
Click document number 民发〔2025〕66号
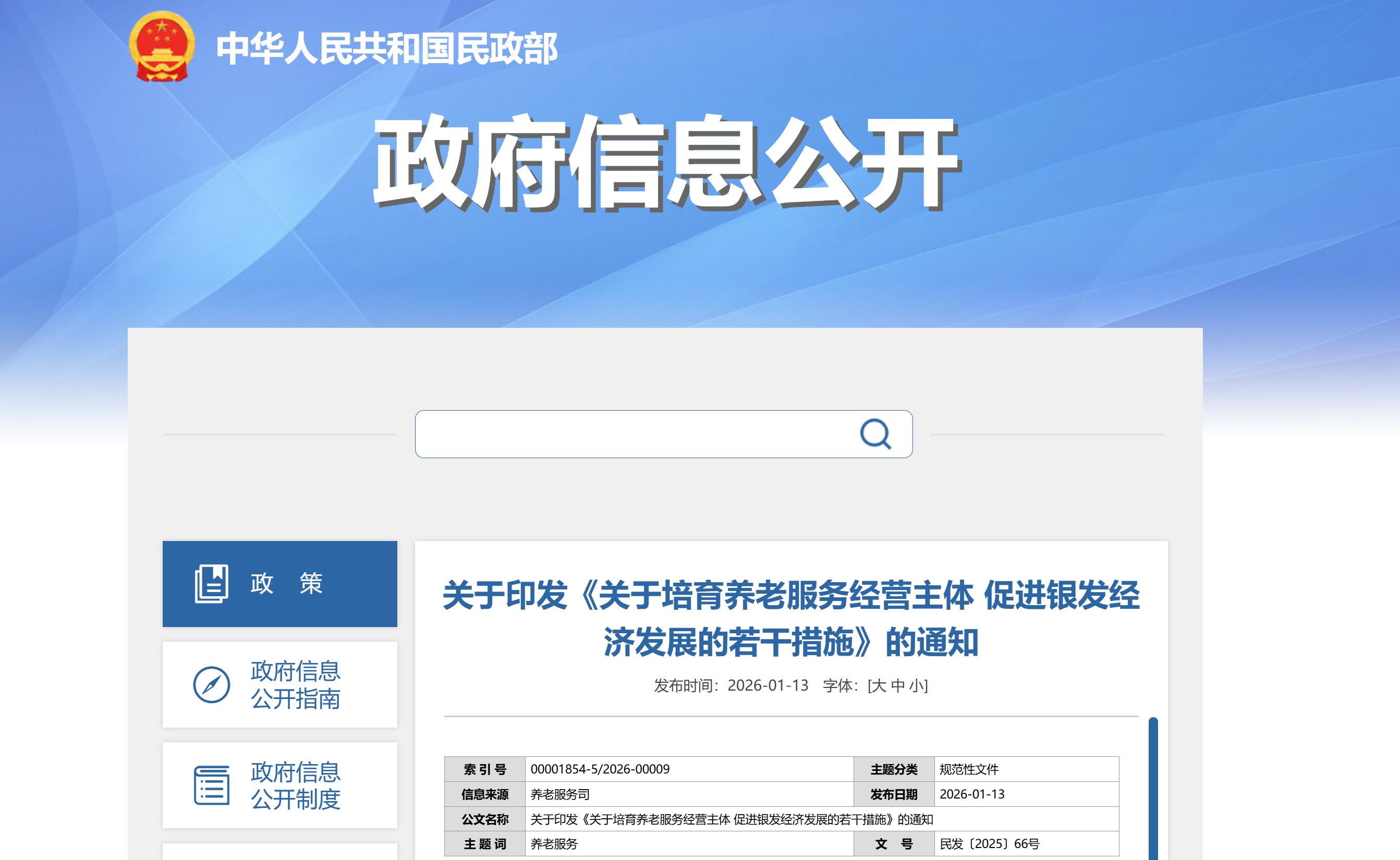(989, 844)
